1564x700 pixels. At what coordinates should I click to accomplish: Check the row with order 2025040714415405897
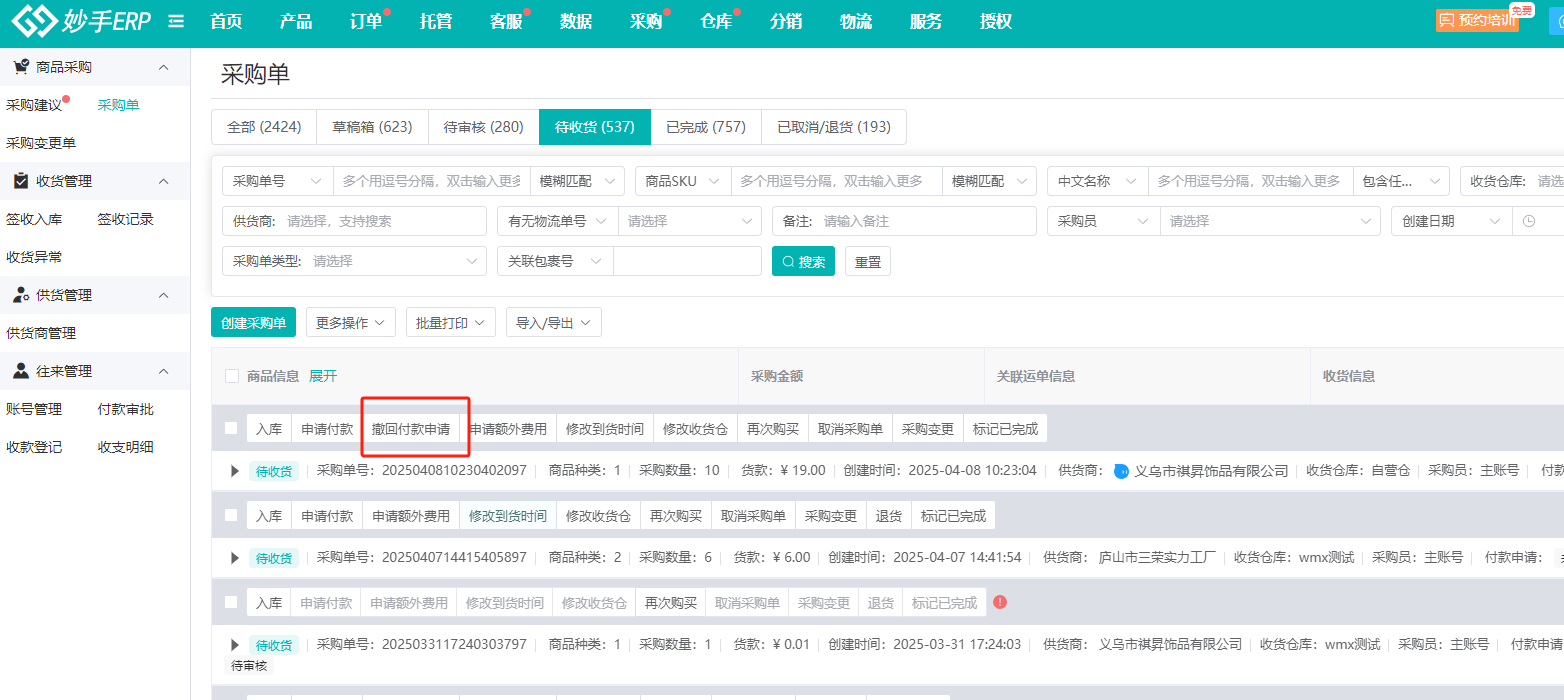(x=231, y=515)
